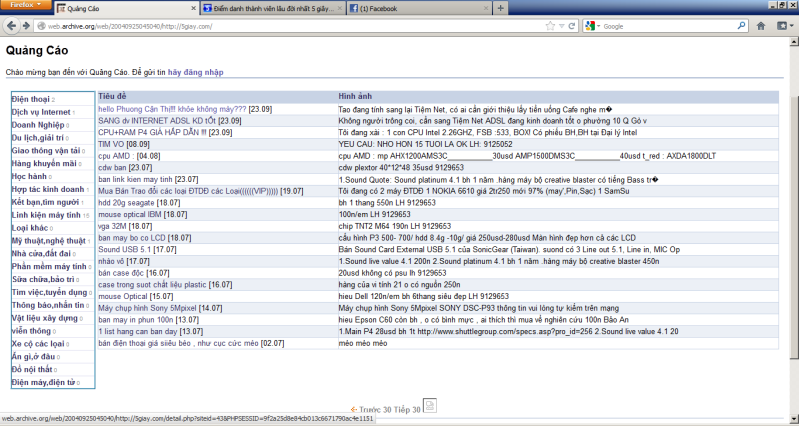The image size is (799, 426).
Task: Open the 'Điện thoại' category
Action: tap(31, 99)
